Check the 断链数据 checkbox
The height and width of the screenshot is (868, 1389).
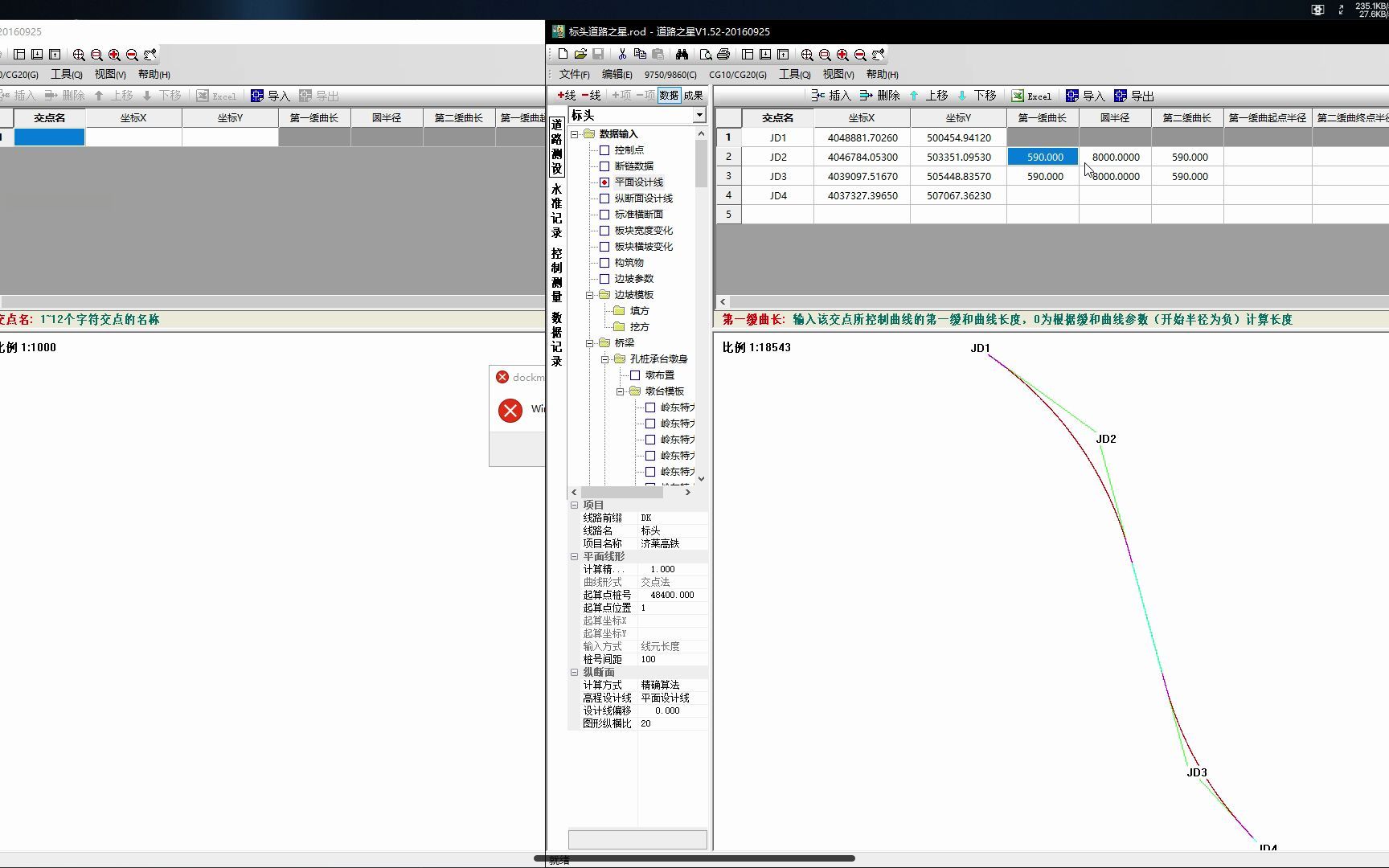click(604, 166)
